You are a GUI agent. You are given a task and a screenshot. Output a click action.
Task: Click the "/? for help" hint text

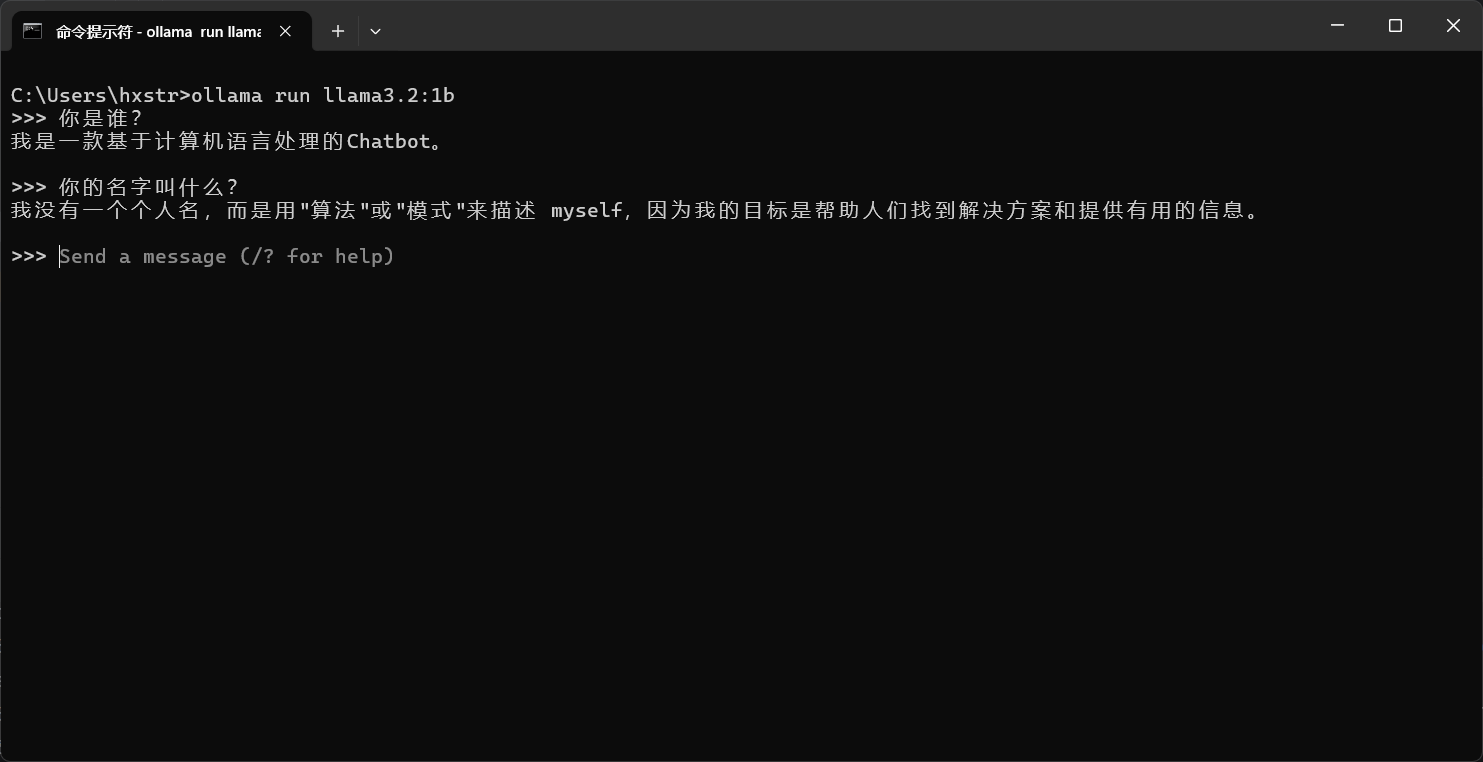pos(317,256)
